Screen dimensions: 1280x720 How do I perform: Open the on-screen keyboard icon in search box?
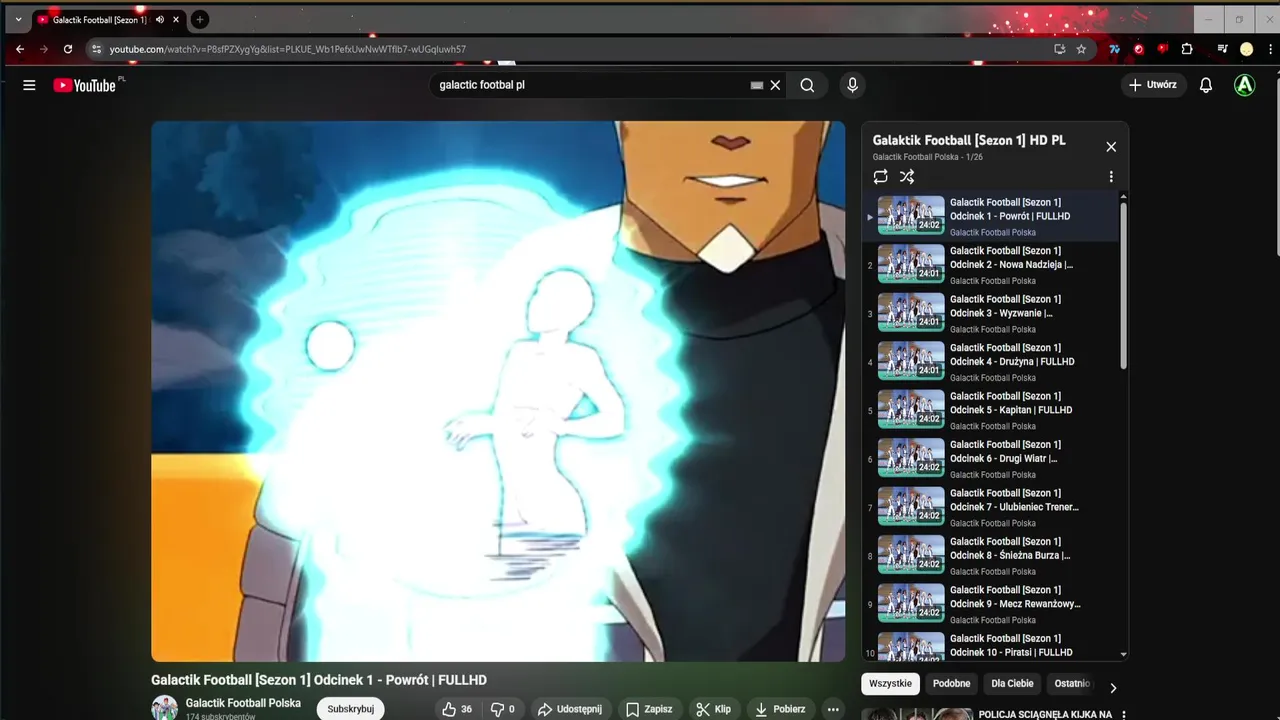[757, 85]
